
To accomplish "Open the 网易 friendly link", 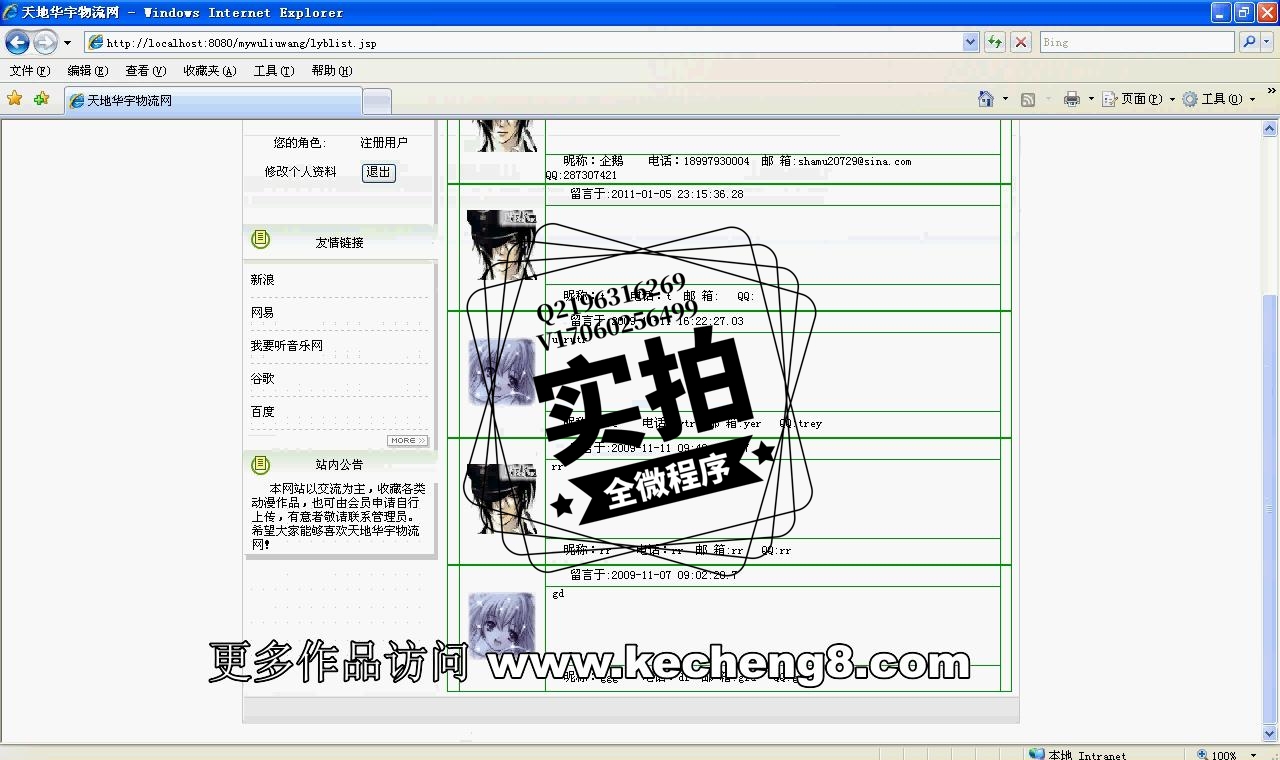I will pos(262,313).
